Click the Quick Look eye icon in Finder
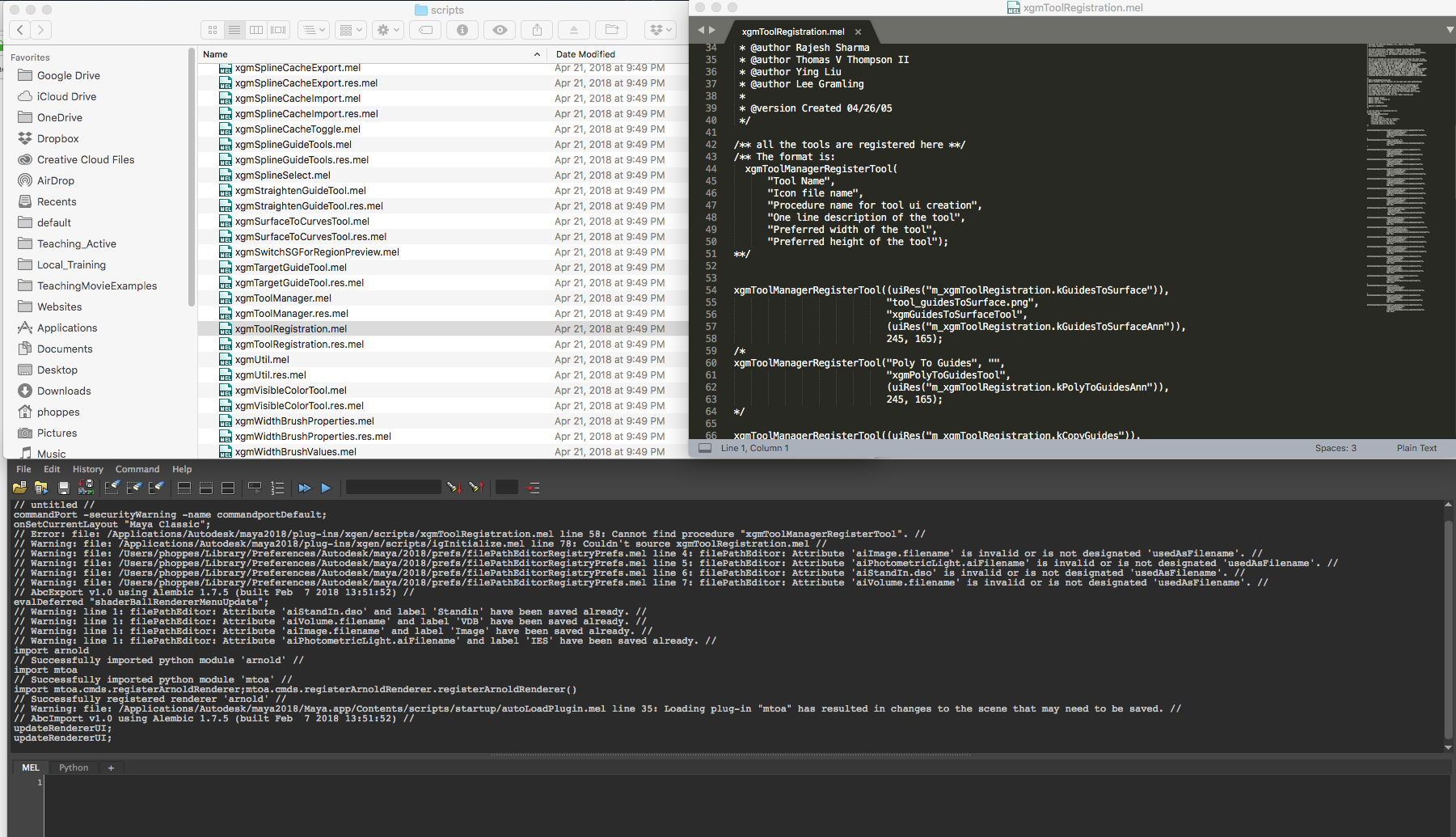Viewport: 1456px width, 837px height. point(499,29)
